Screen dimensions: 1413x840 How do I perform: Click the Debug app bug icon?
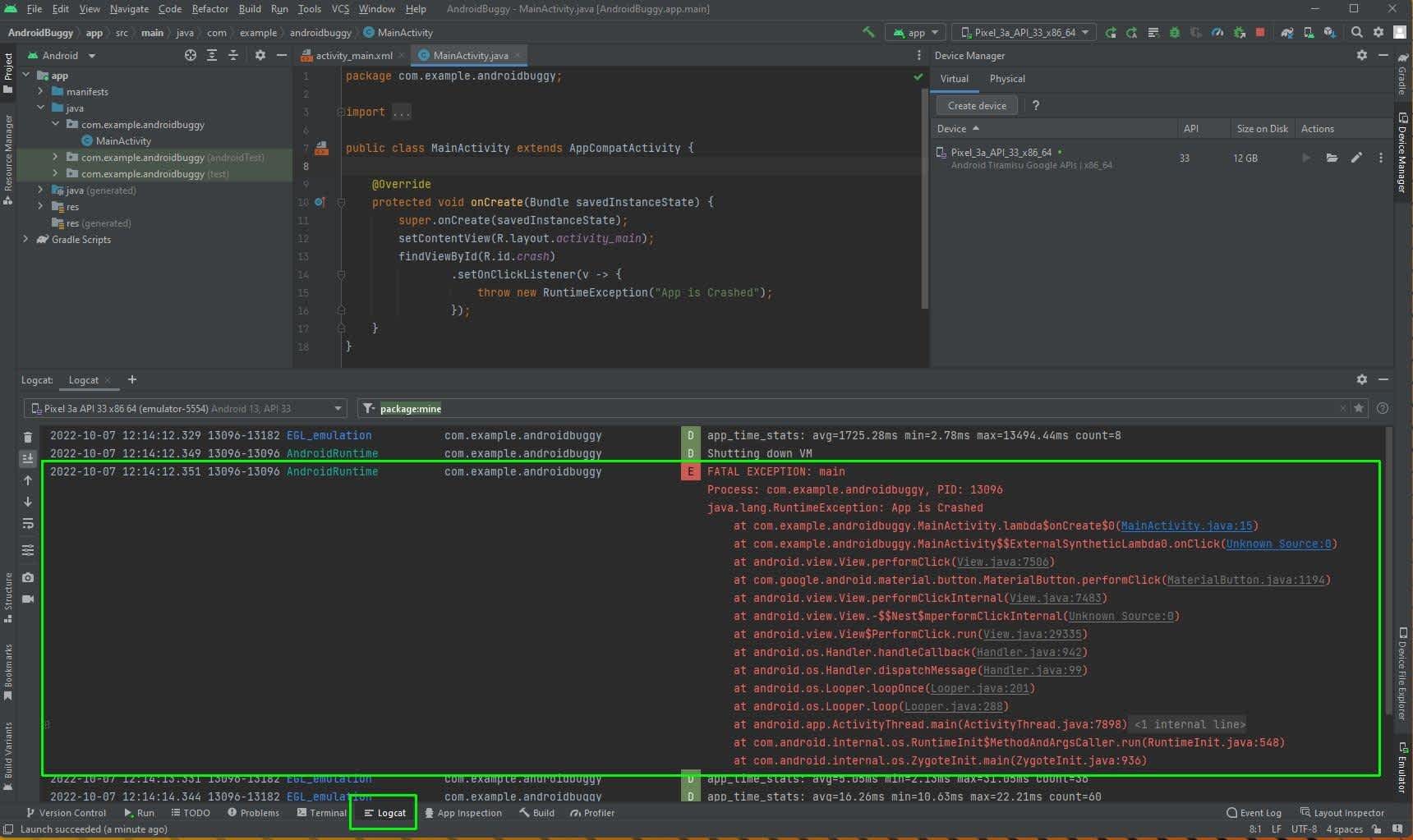point(1174,32)
